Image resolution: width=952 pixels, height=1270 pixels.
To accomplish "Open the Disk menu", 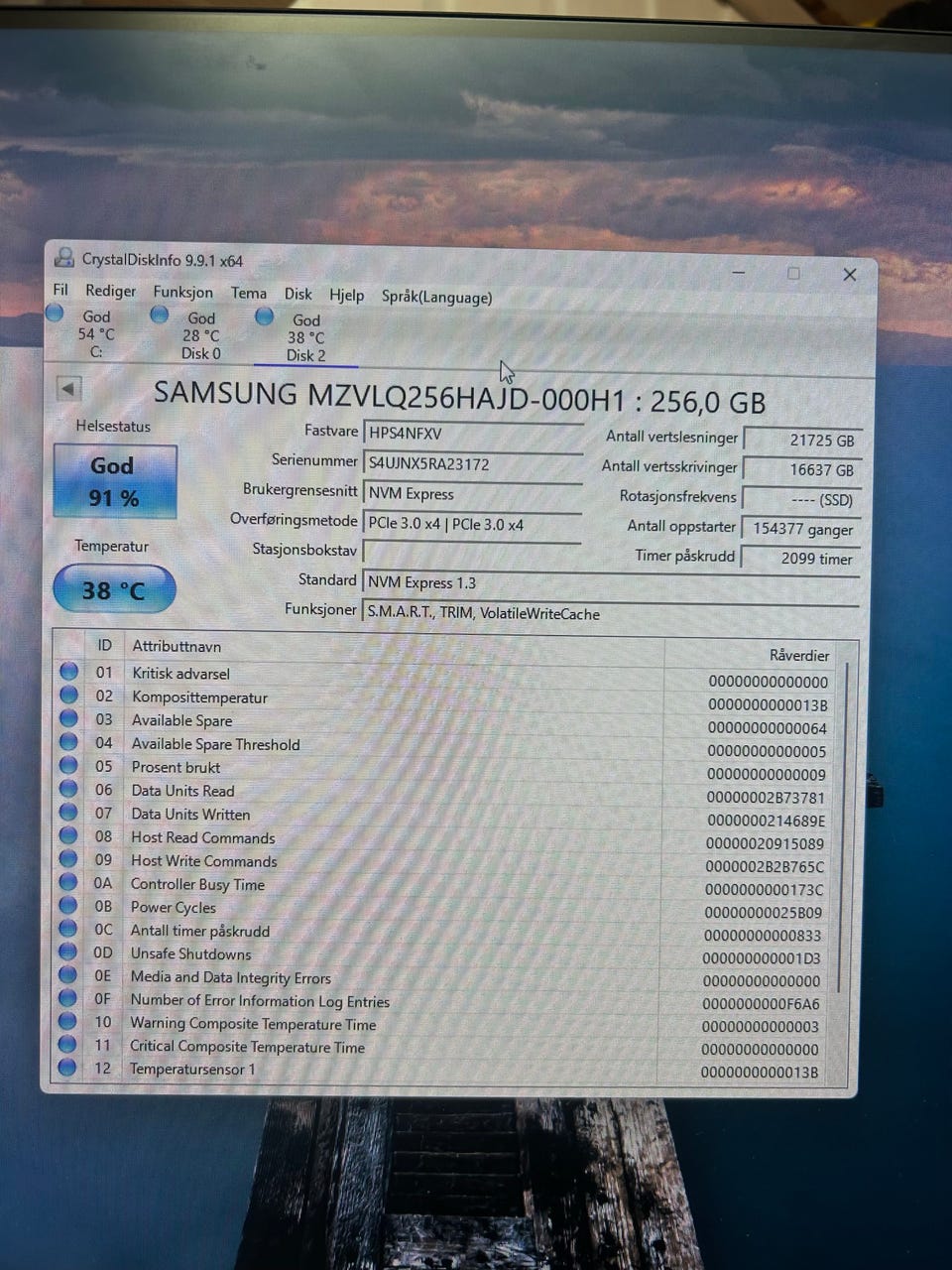I will (297, 294).
